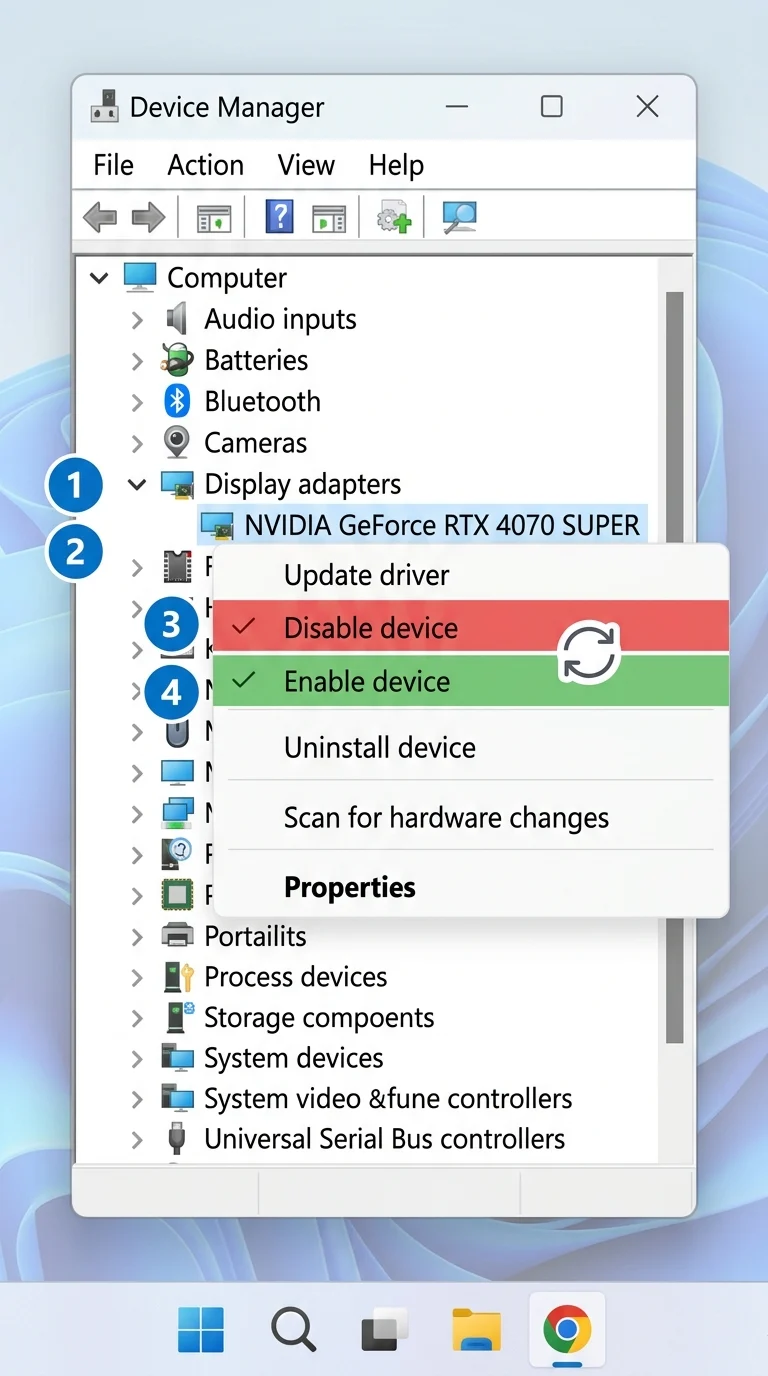
Task: Expand the Bluetooth category
Action: pos(137,402)
